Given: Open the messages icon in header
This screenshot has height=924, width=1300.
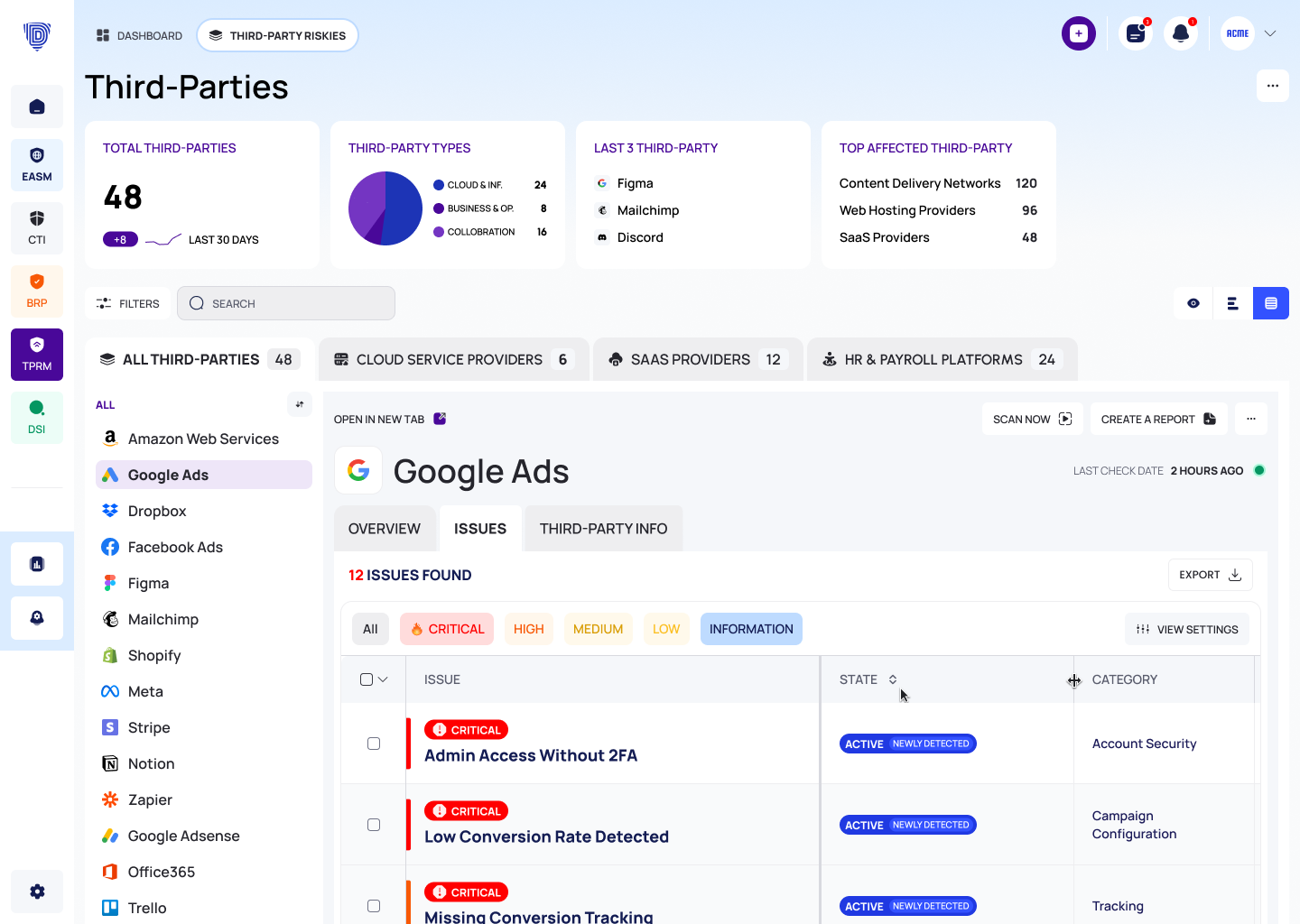Looking at the screenshot, I should pyautogui.click(x=1136, y=33).
